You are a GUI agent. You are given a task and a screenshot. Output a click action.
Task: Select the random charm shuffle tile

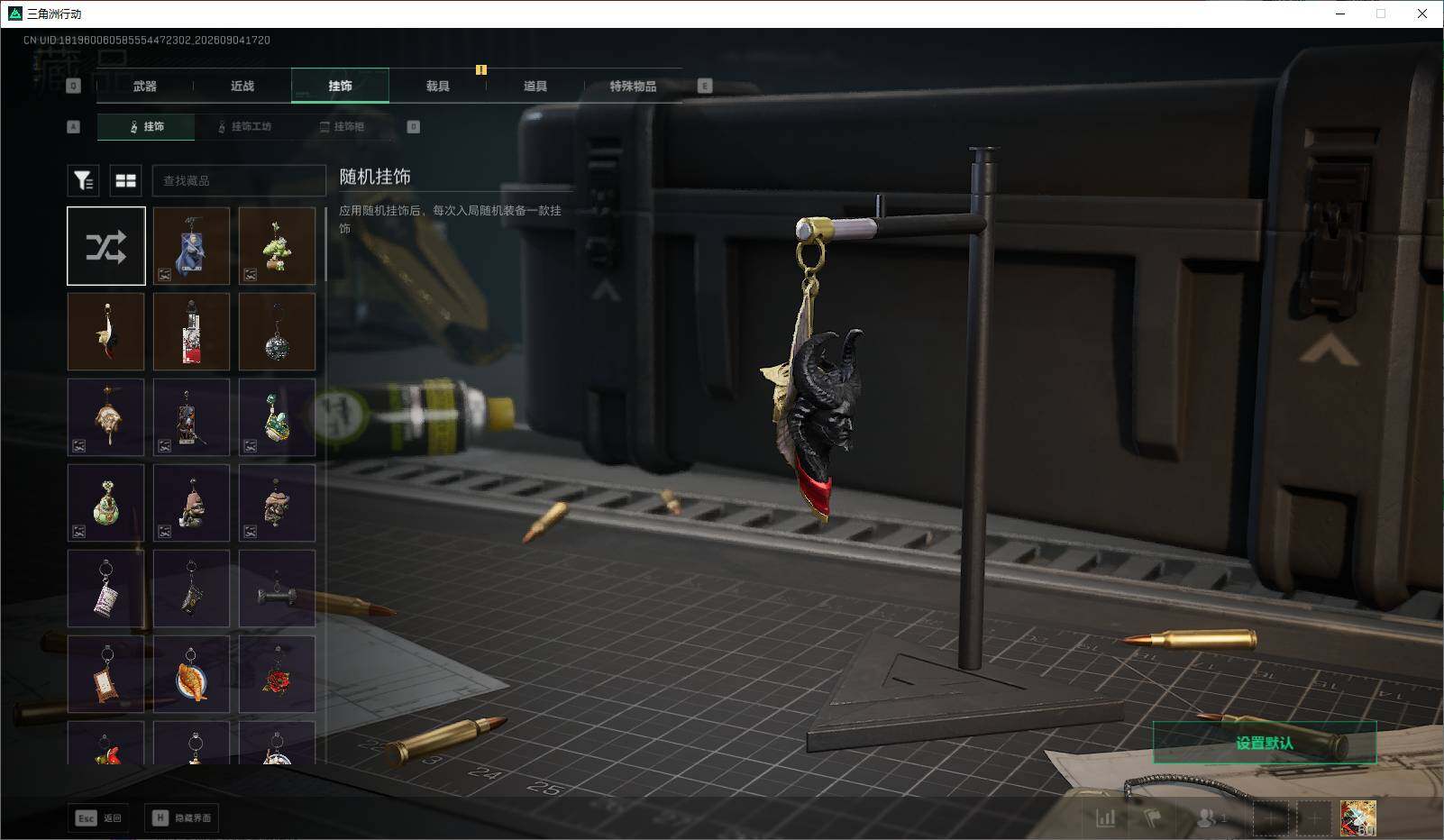click(x=106, y=246)
